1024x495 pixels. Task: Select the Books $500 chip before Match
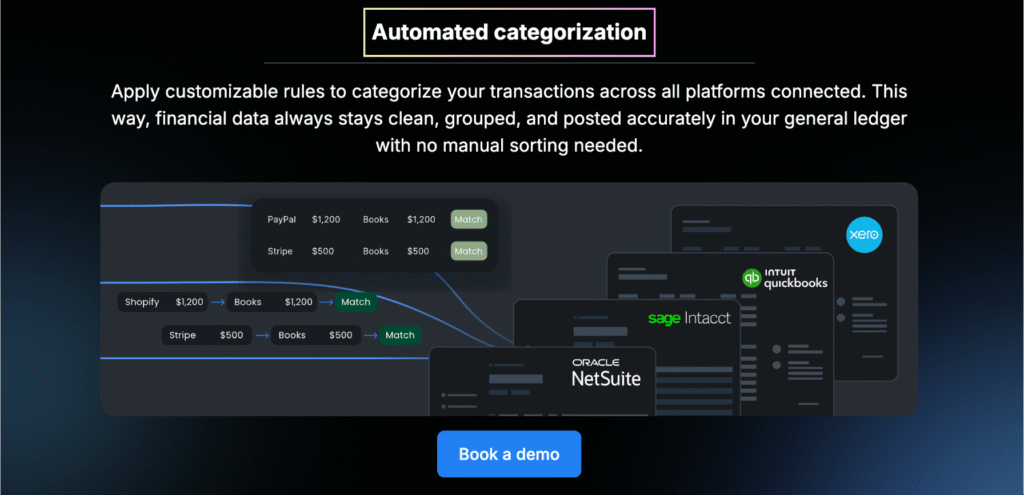tap(315, 336)
